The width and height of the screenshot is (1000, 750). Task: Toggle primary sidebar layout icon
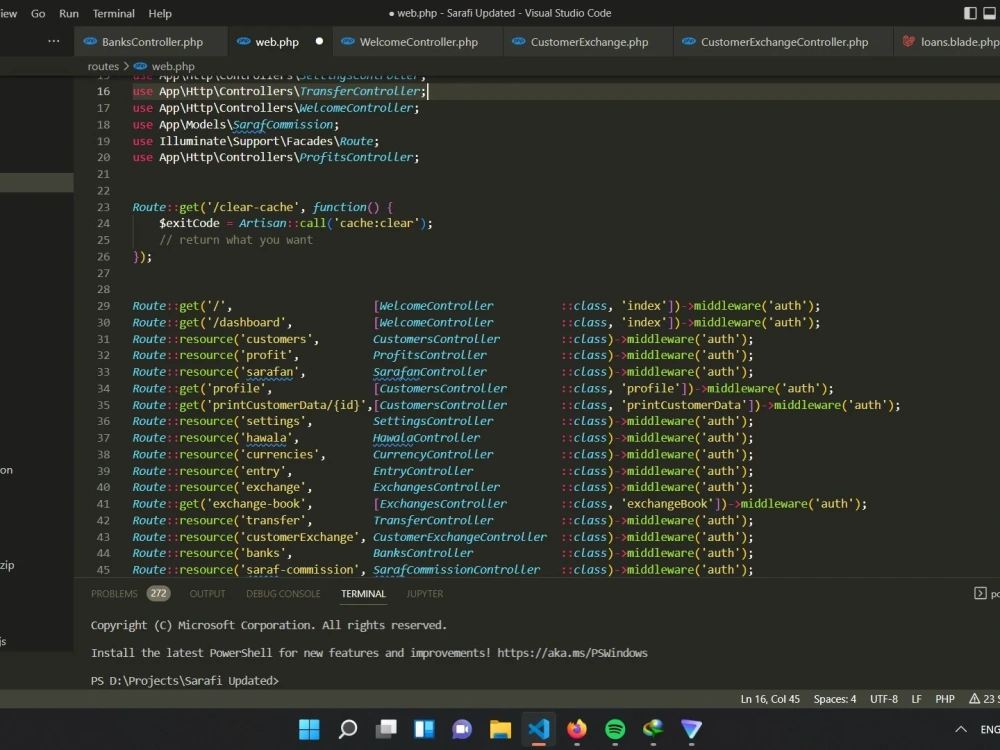(x=970, y=13)
